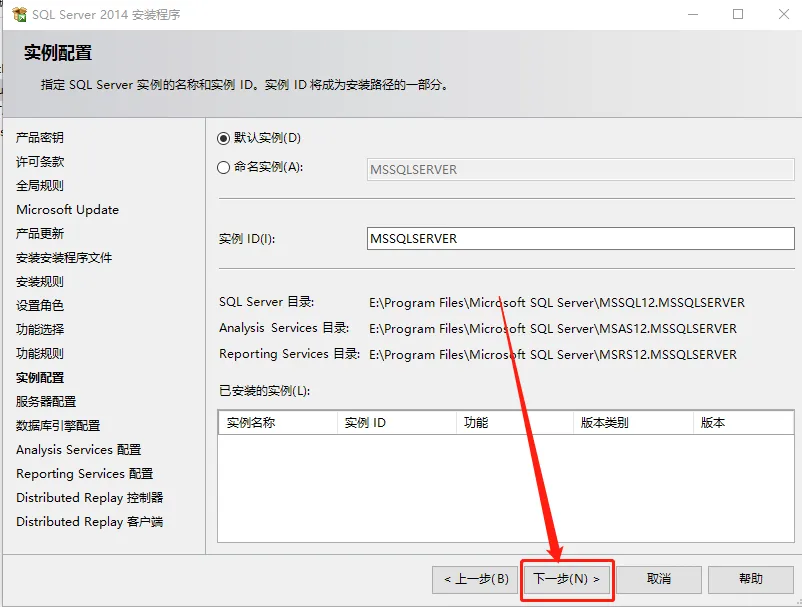Go to 功能选择 step
802x607 pixels.
pos(40,329)
